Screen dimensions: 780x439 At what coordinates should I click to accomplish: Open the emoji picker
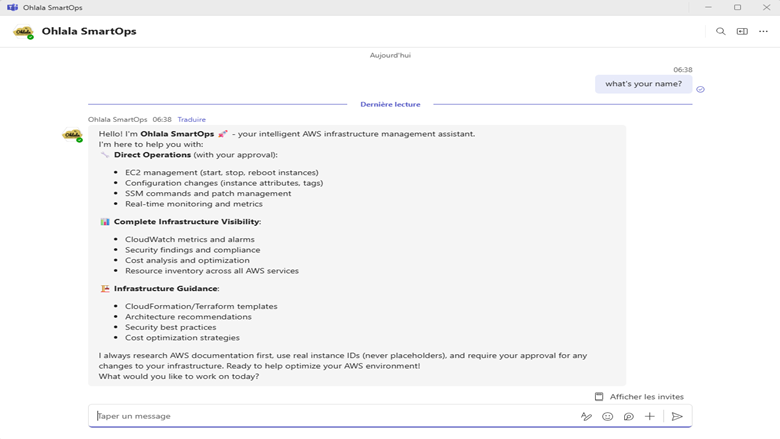point(608,416)
